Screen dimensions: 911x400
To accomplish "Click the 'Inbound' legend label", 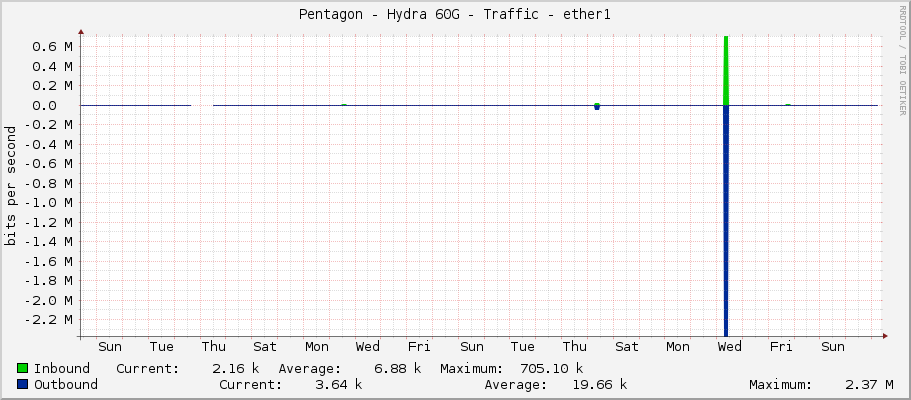I will point(62,369).
